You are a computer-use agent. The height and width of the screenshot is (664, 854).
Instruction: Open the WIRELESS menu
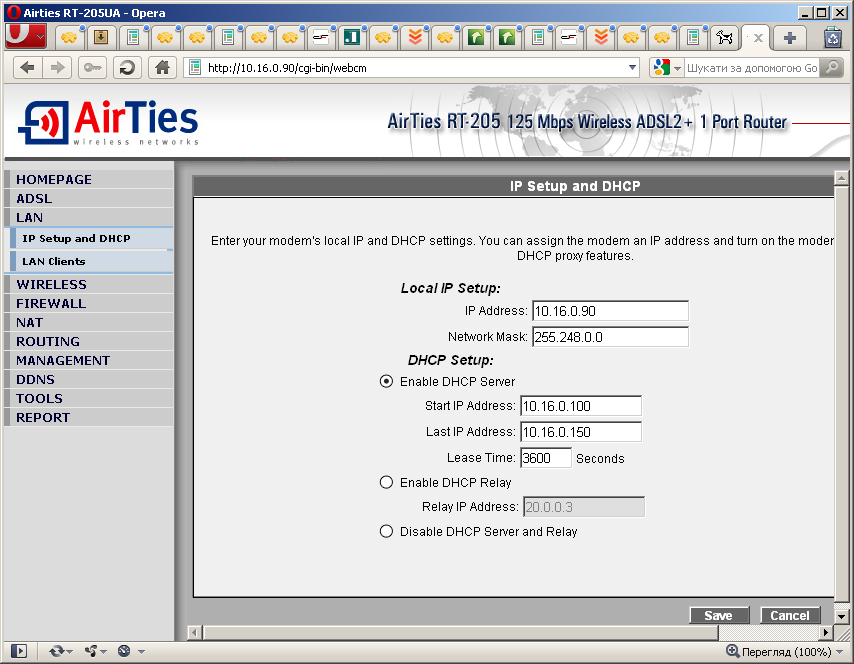tap(89, 284)
